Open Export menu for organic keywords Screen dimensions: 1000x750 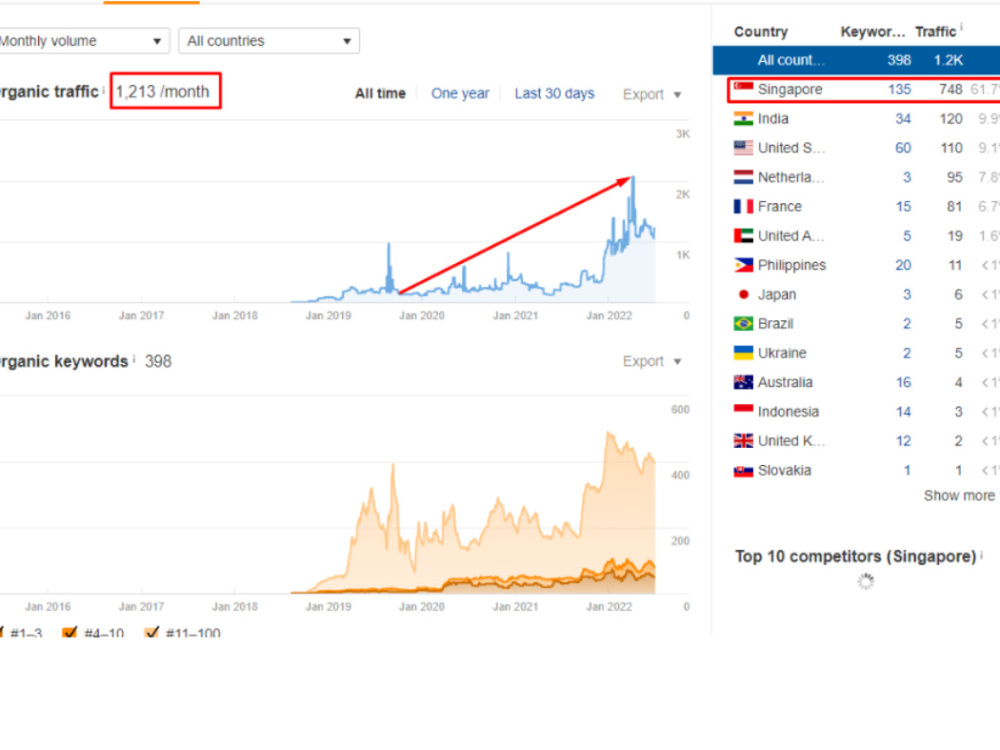point(652,362)
